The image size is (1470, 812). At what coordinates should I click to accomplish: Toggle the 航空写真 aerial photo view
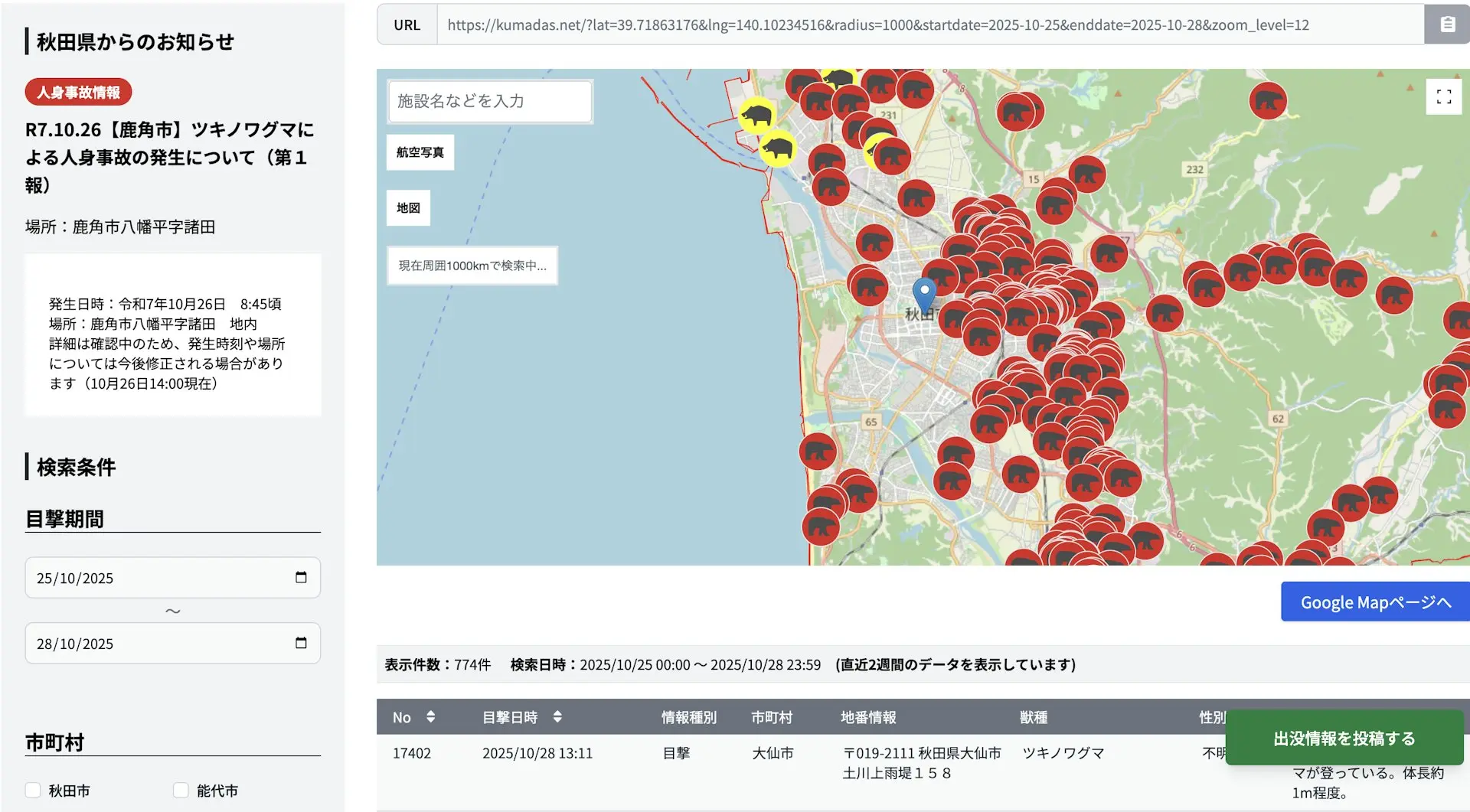pyautogui.click(x=420, y=152)
